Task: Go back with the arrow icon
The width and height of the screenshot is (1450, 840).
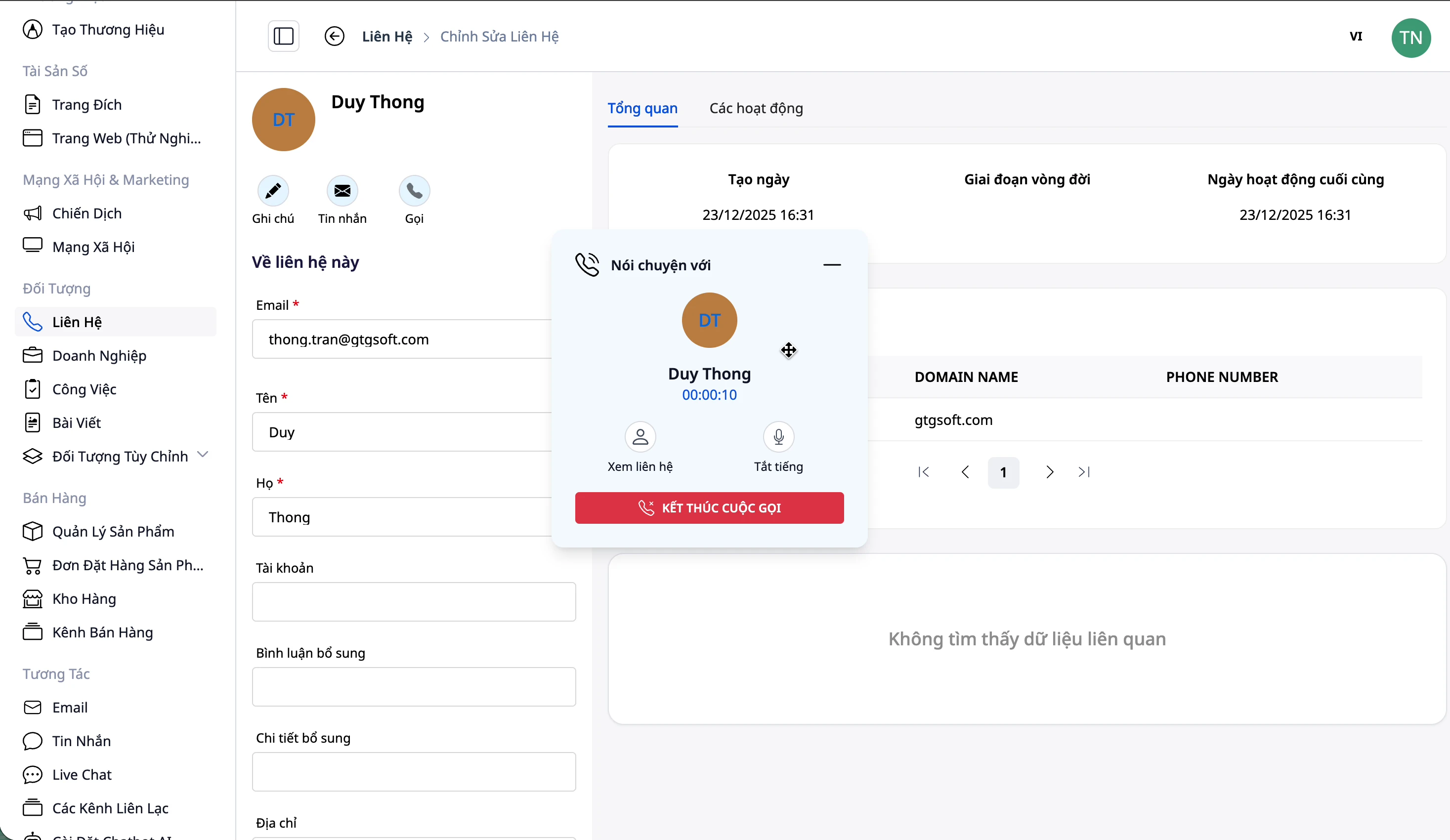Action: click(334, 36)
